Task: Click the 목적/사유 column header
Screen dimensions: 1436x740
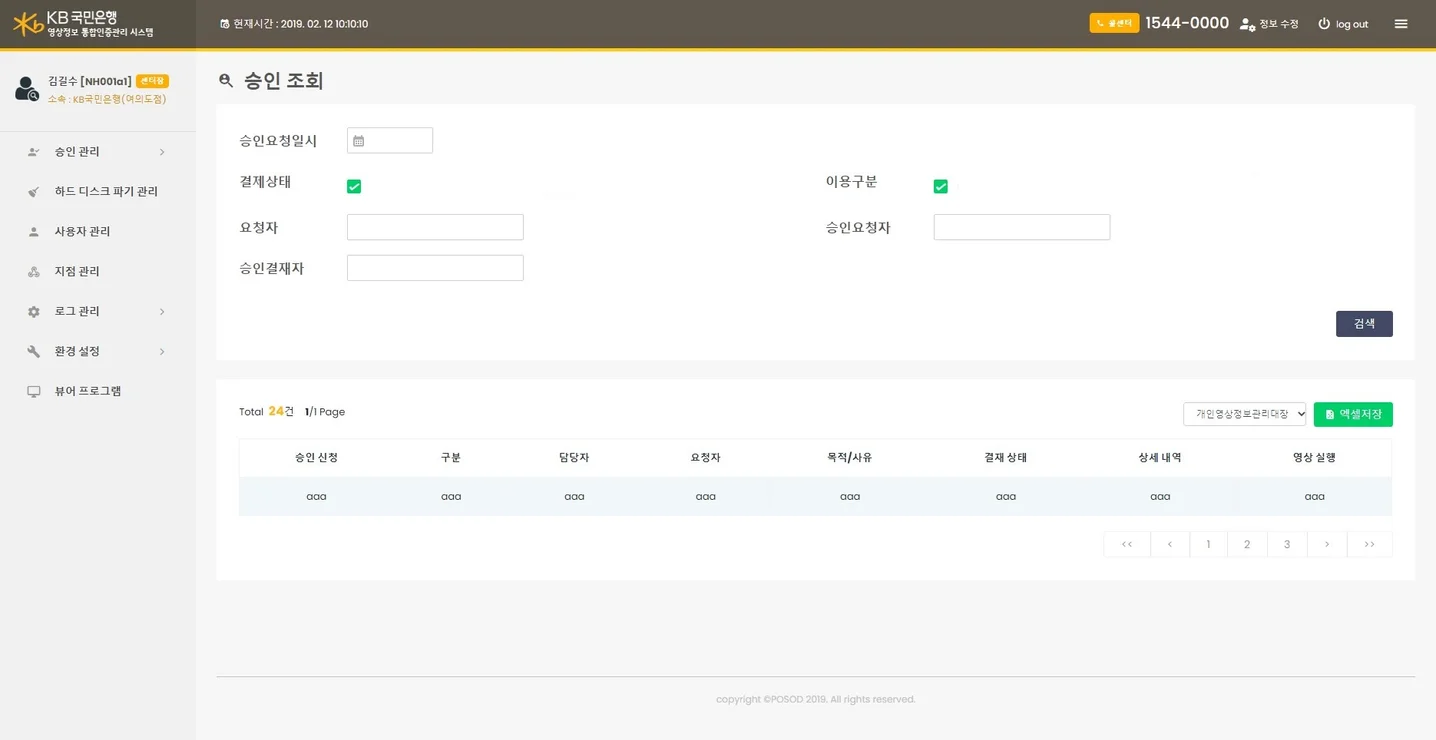Action: (850, 457)
